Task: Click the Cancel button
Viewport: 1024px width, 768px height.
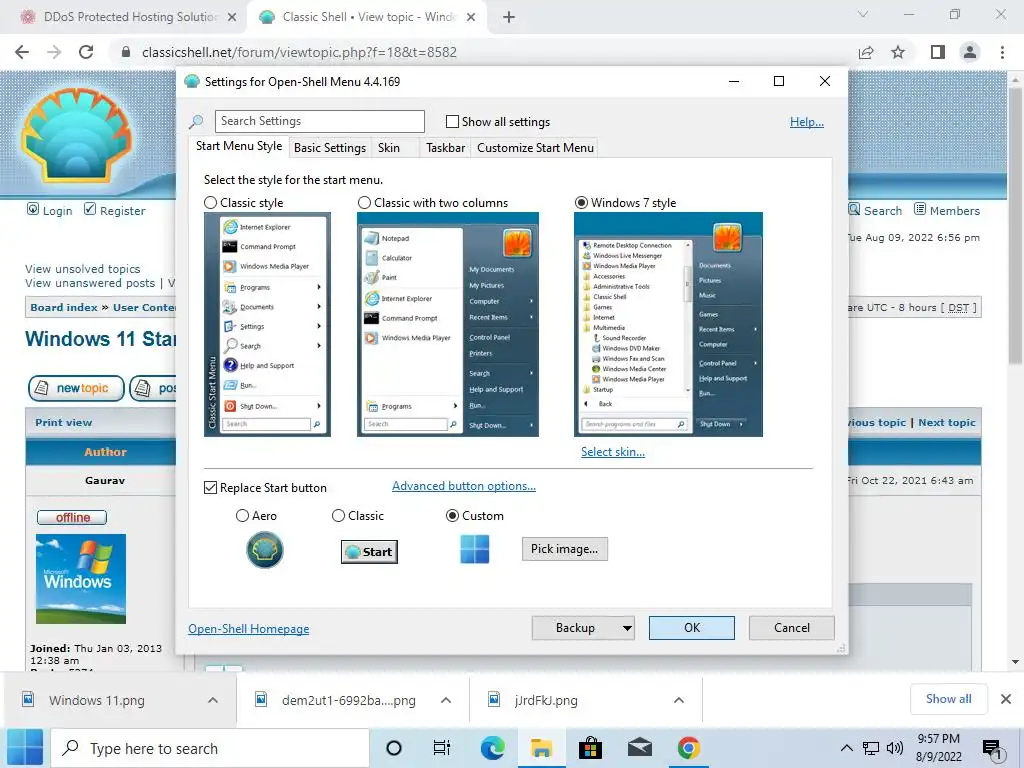Action: pos(792,628)
